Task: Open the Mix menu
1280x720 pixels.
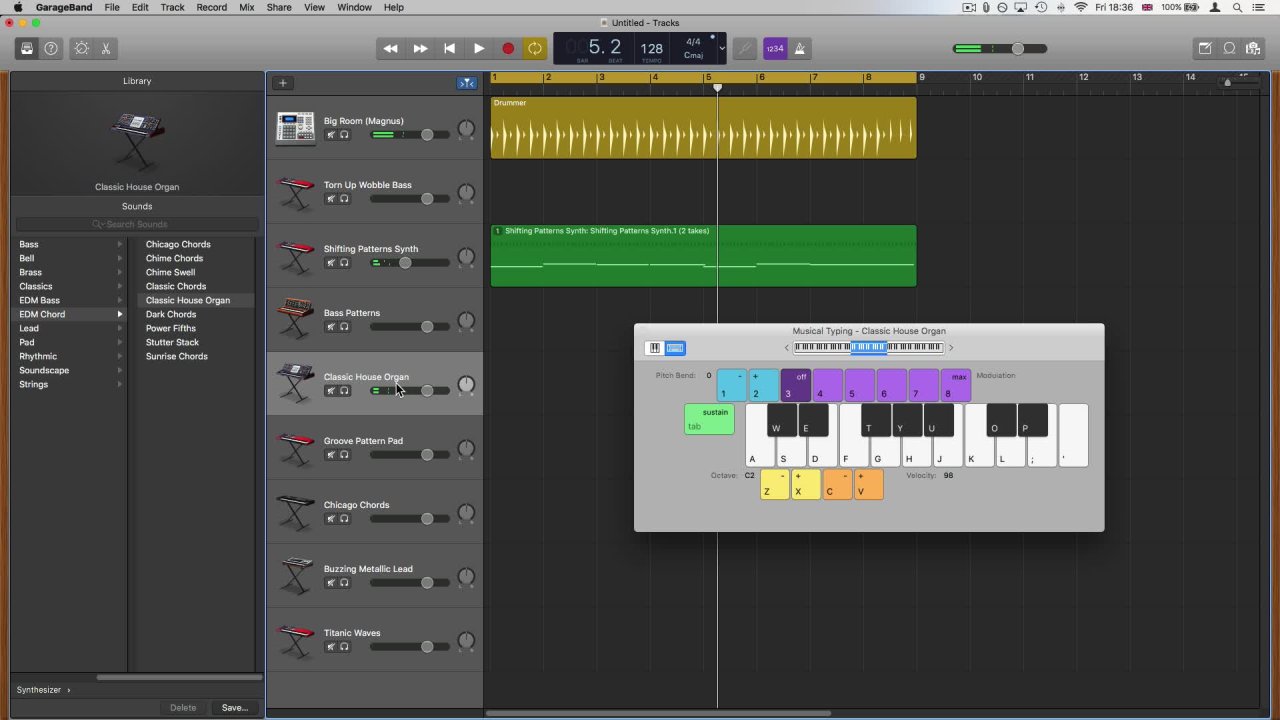Action: (246, 7)
